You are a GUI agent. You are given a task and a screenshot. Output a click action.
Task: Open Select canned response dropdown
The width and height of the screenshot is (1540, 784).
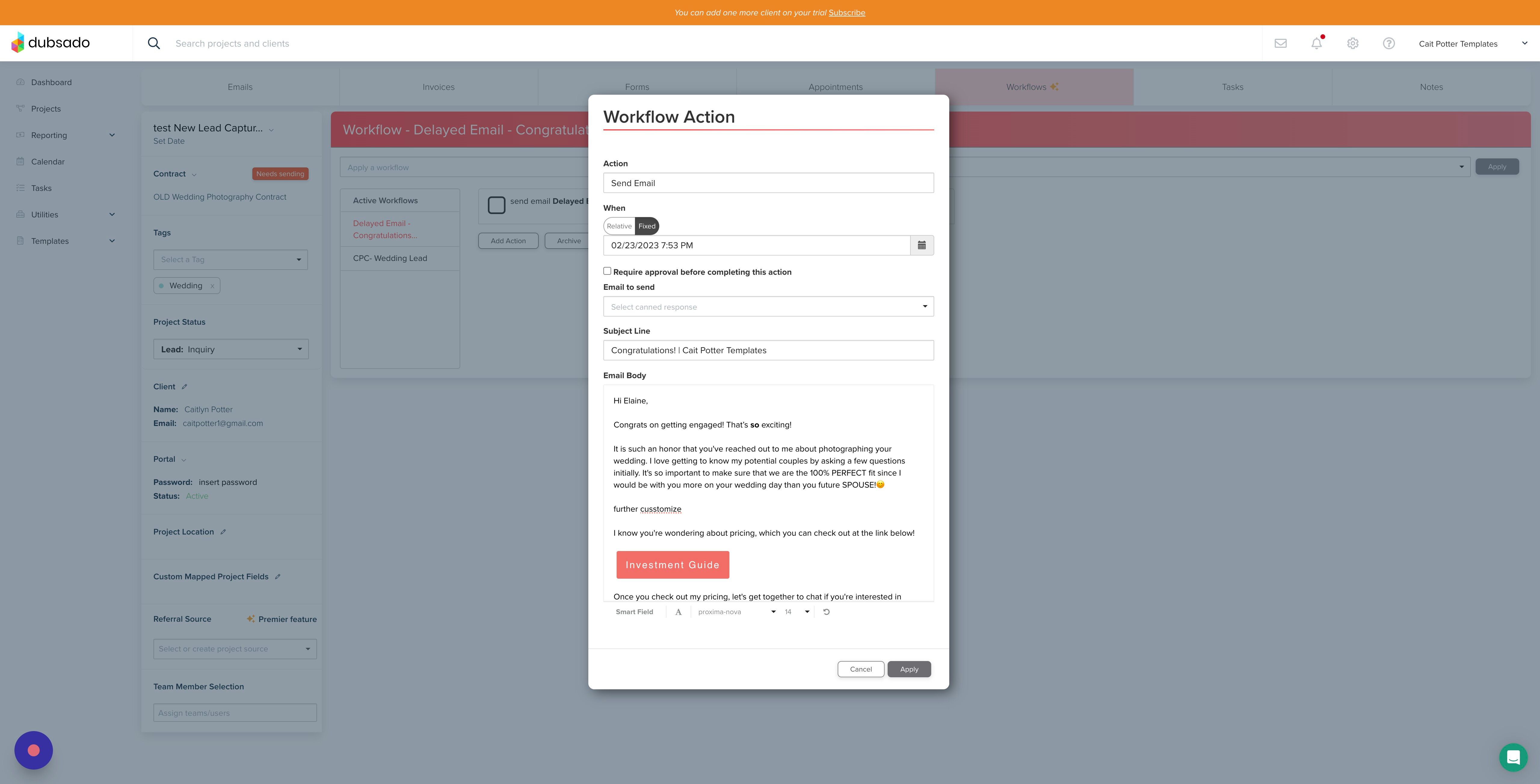(768, 307)
